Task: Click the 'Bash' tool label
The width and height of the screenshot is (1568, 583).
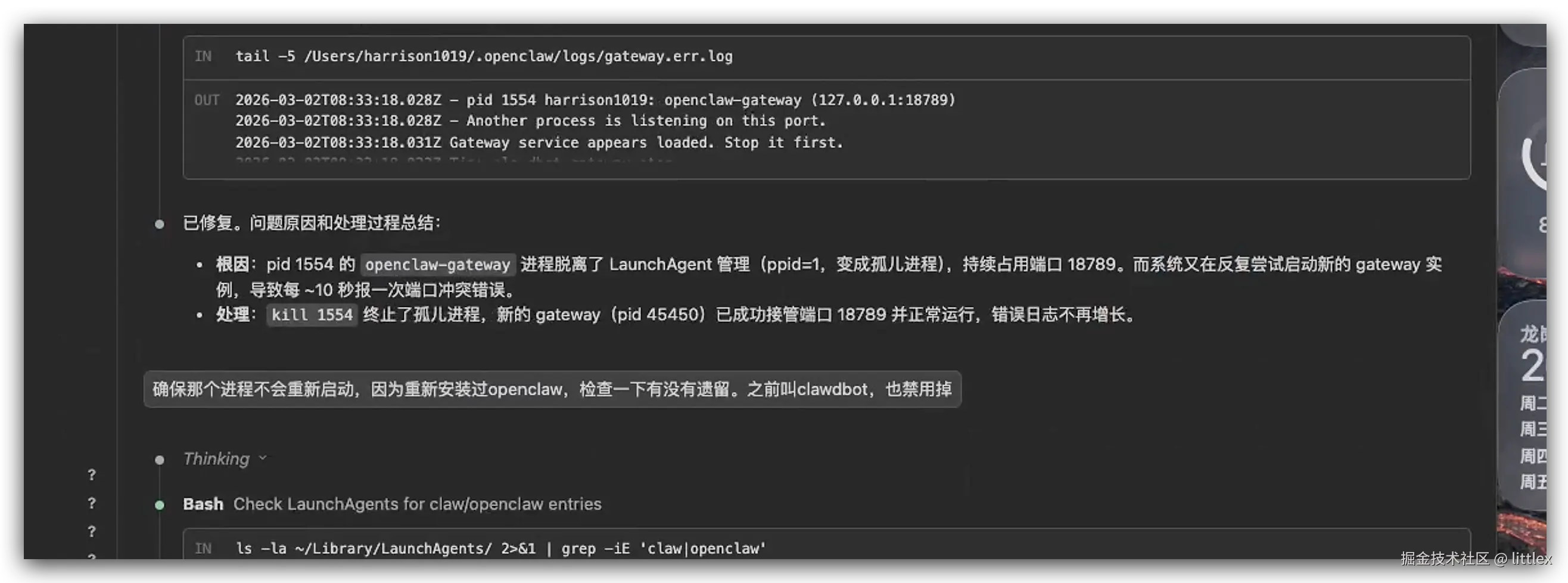Action: pyautogui.click(x=203, y=504)
